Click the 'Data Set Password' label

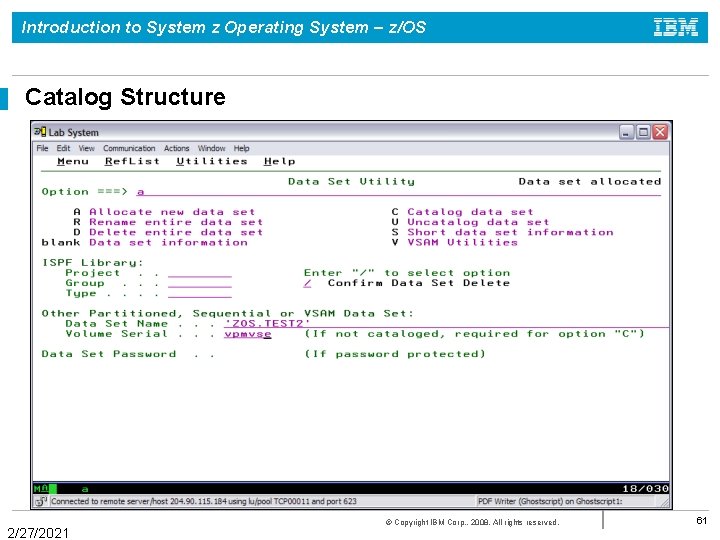(109, 354)
